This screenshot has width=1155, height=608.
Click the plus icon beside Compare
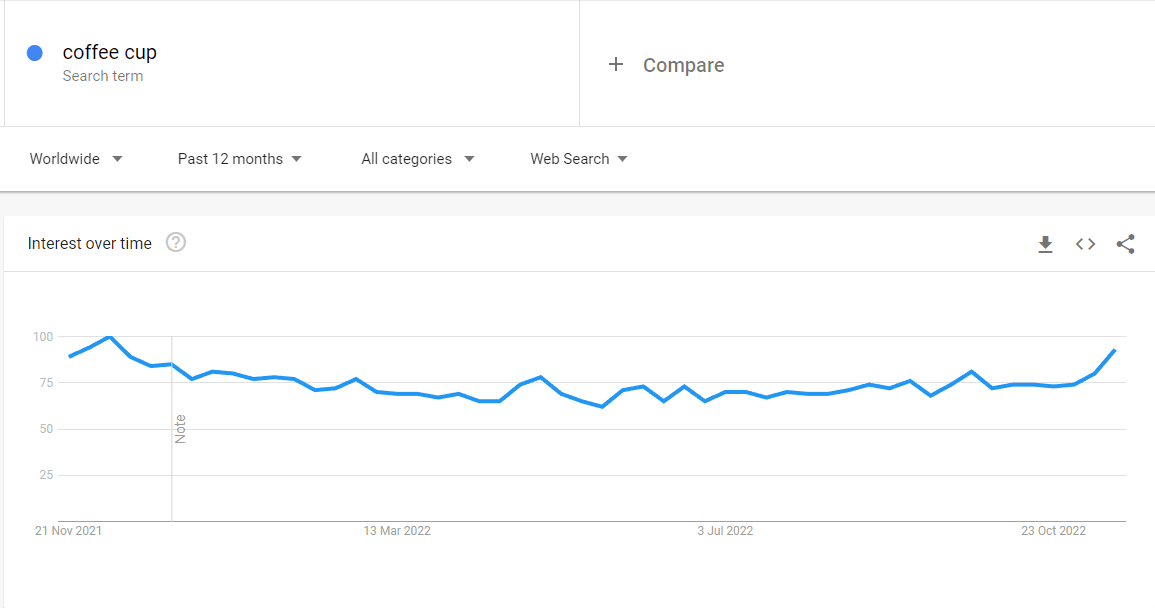coord(616,65)
